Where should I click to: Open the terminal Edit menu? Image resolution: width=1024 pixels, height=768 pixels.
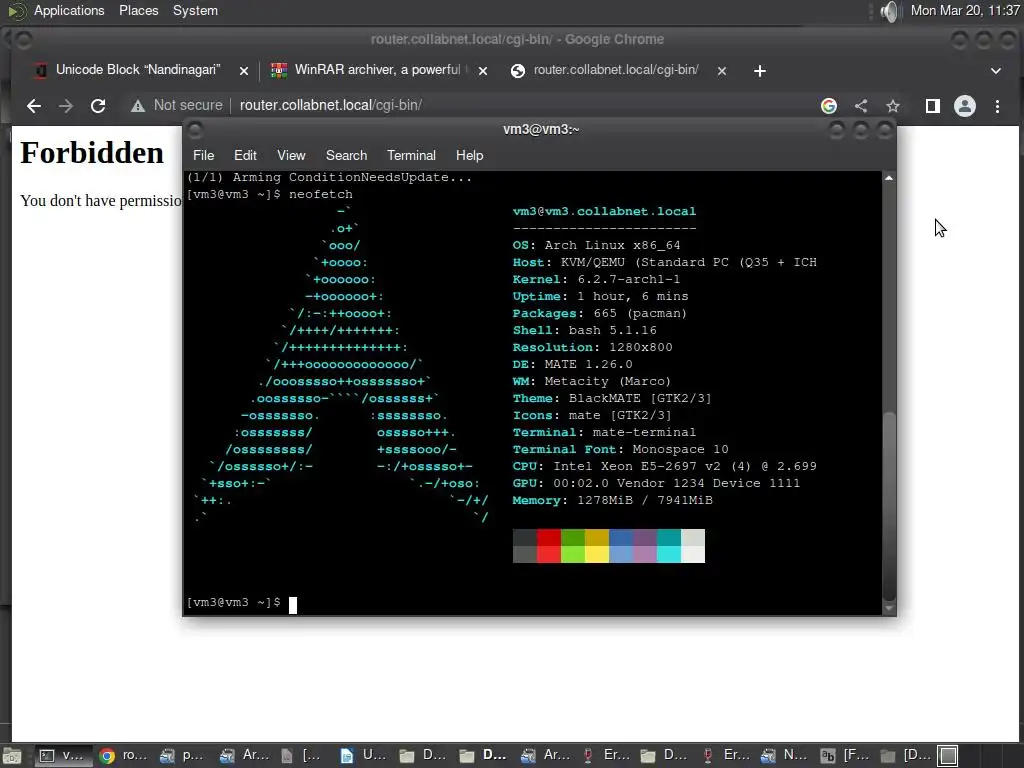coord(245,155)
